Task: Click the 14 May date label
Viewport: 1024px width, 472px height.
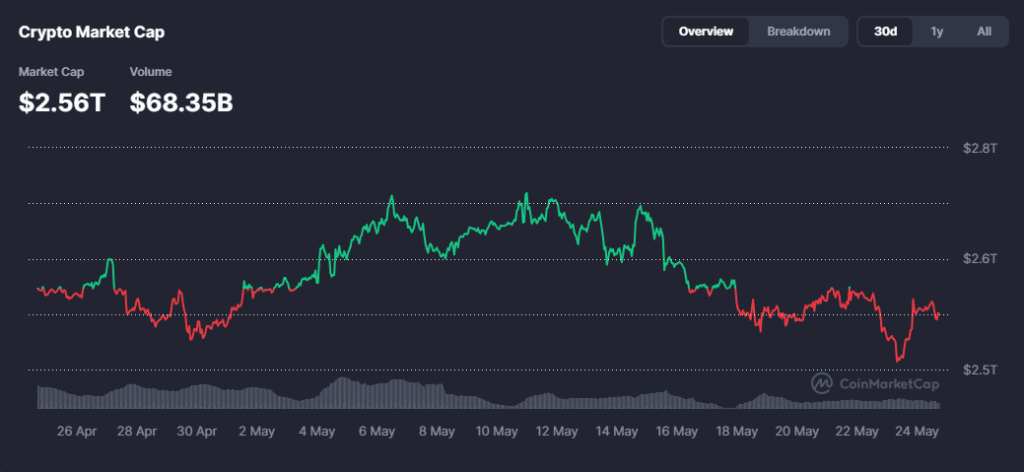Action: click(617, 432)
